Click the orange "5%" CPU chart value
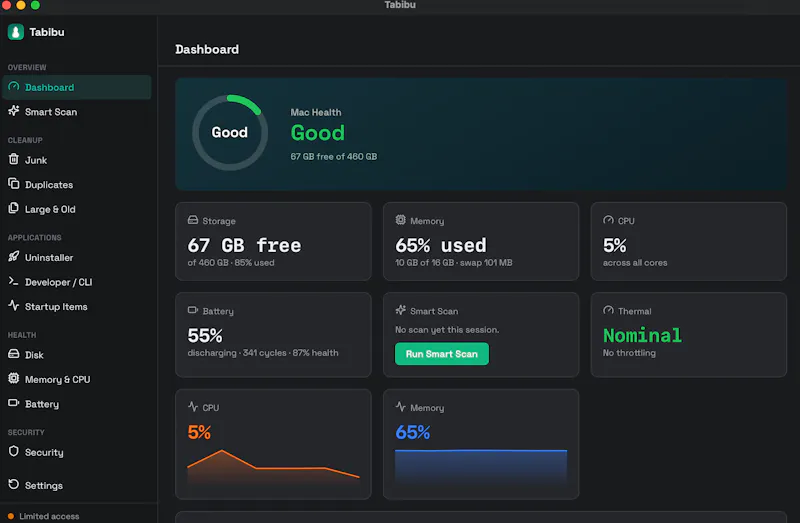This screenshot has width=800, height=523. (x=199, y=432)
